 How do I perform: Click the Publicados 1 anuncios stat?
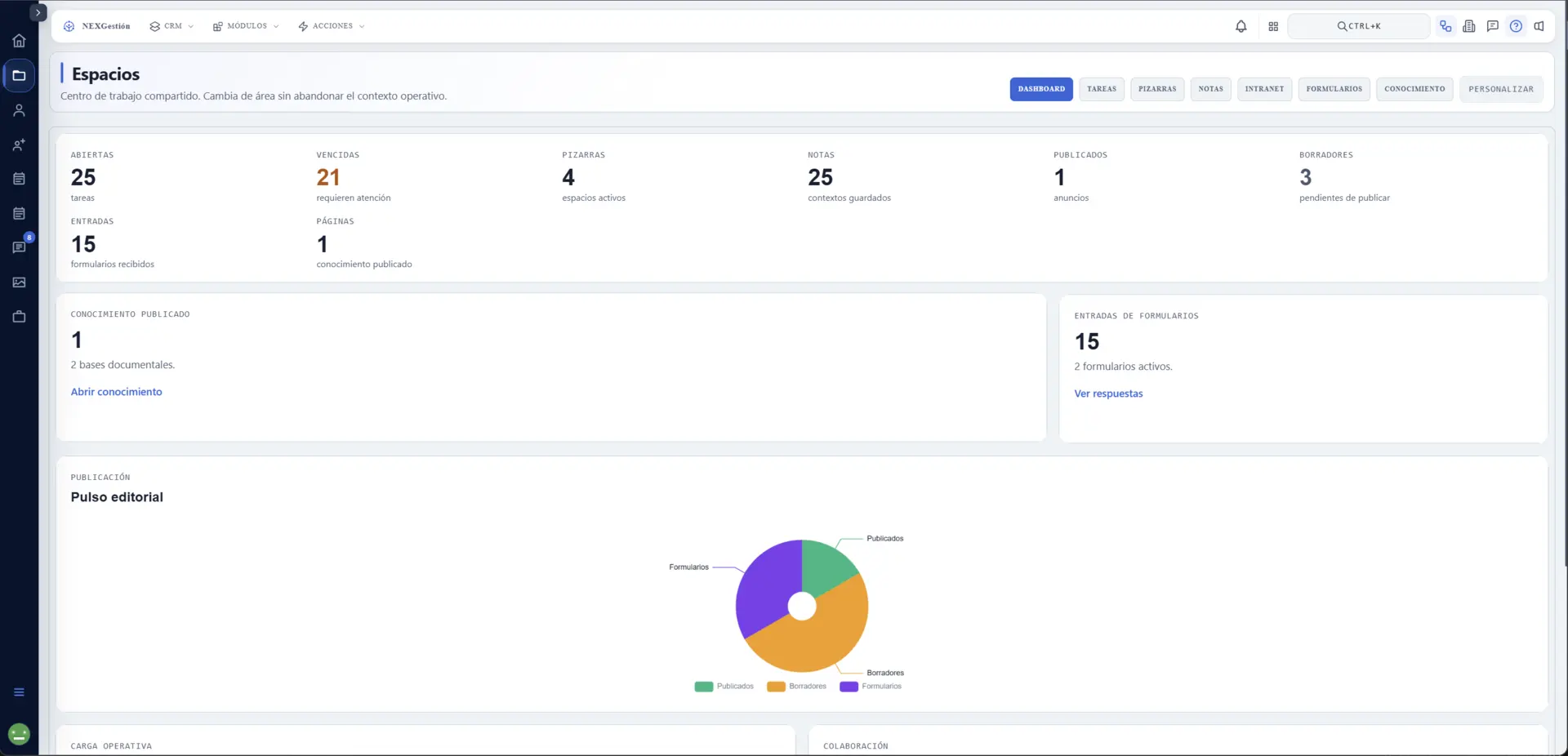click(x=1080, y=177)
